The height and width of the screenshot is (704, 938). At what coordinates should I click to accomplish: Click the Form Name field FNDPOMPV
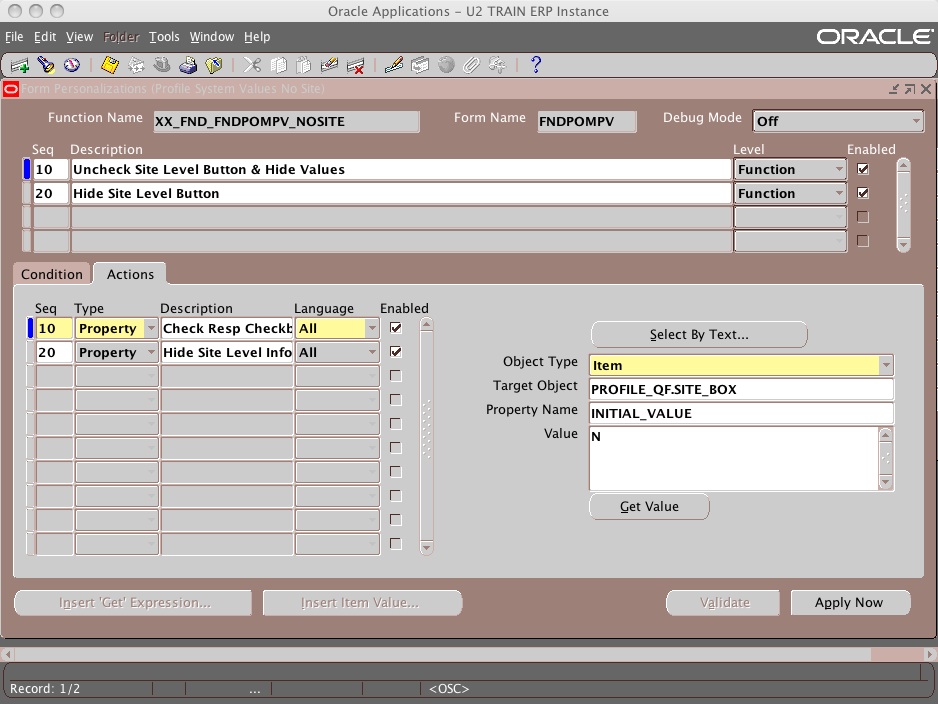[x=586, y=121]
